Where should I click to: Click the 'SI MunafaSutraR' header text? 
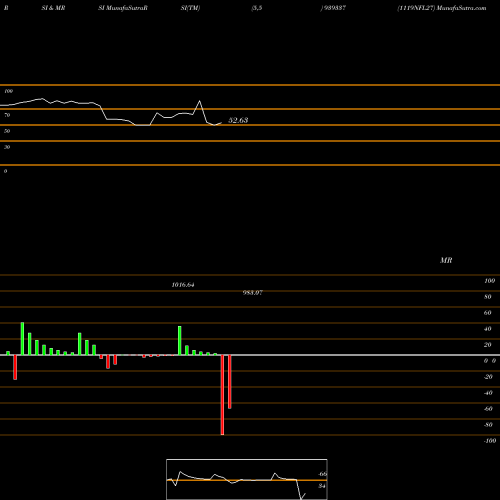tap(123, 8)
